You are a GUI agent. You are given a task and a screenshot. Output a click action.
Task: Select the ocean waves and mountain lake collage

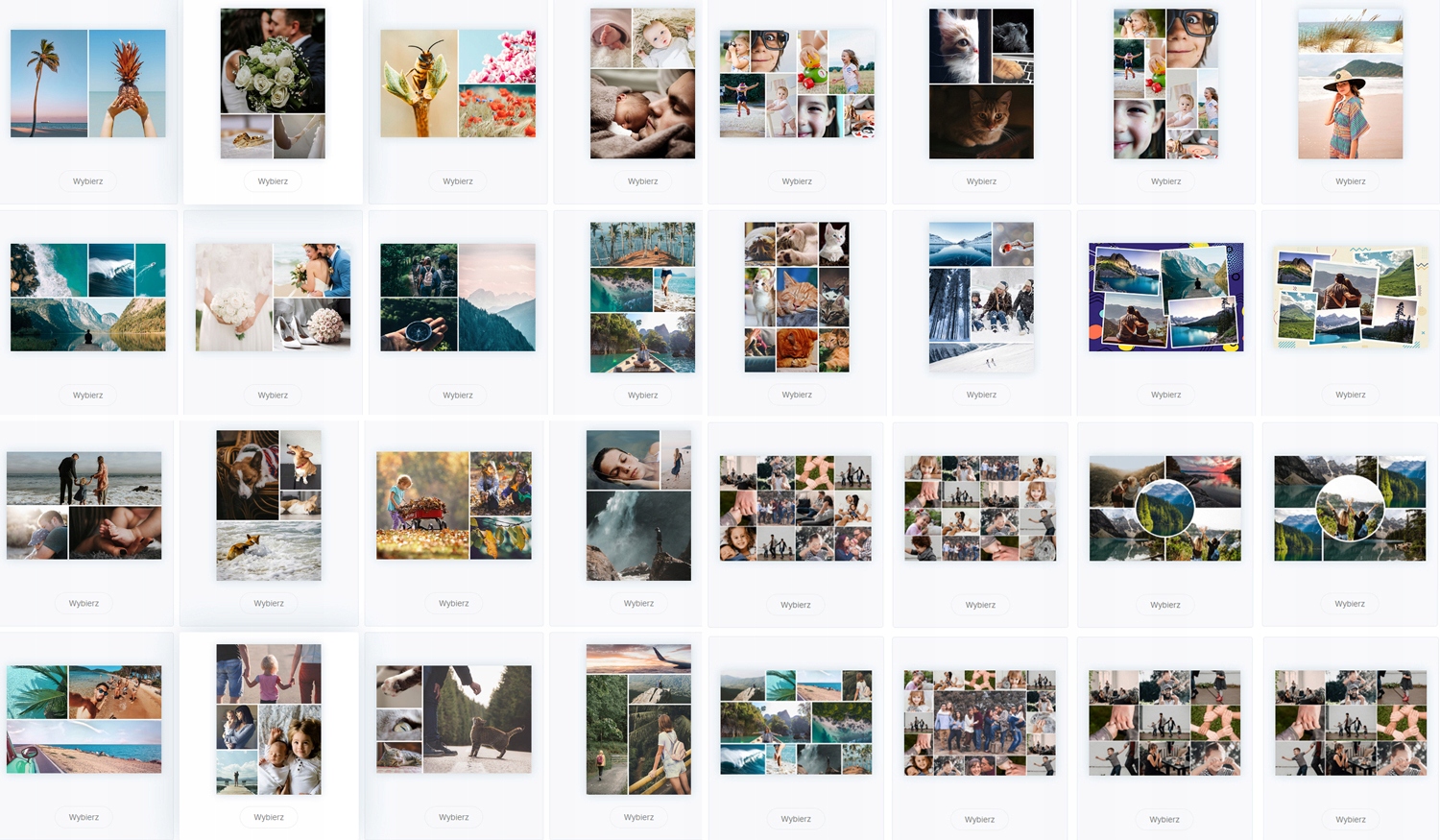coord(88,298)
